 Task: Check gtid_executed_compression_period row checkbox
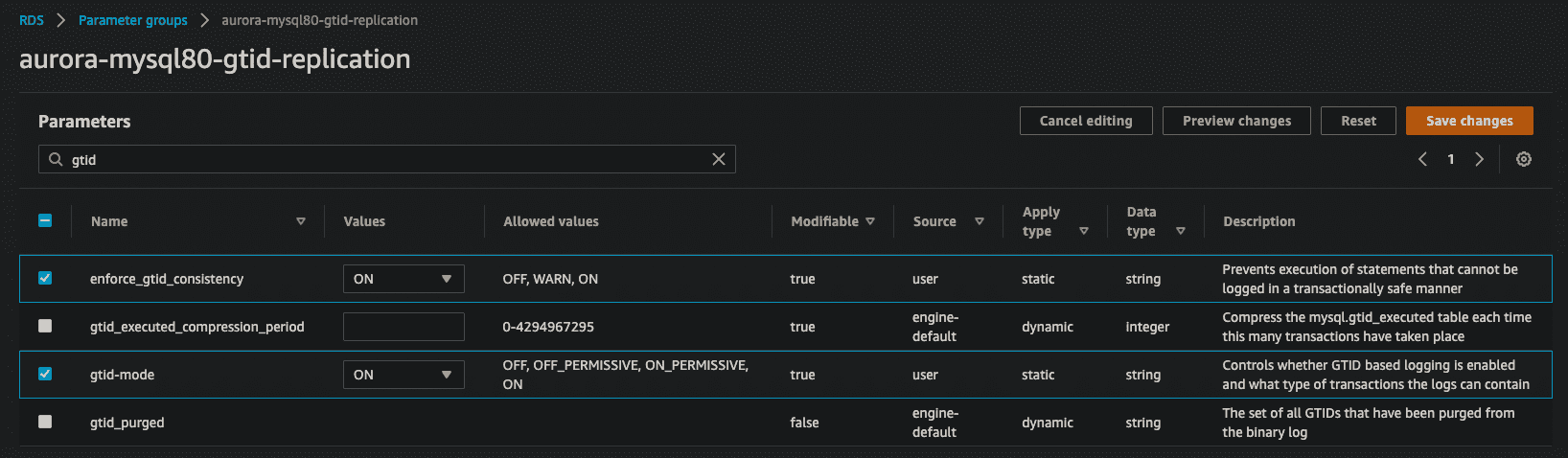coord(45,326)
